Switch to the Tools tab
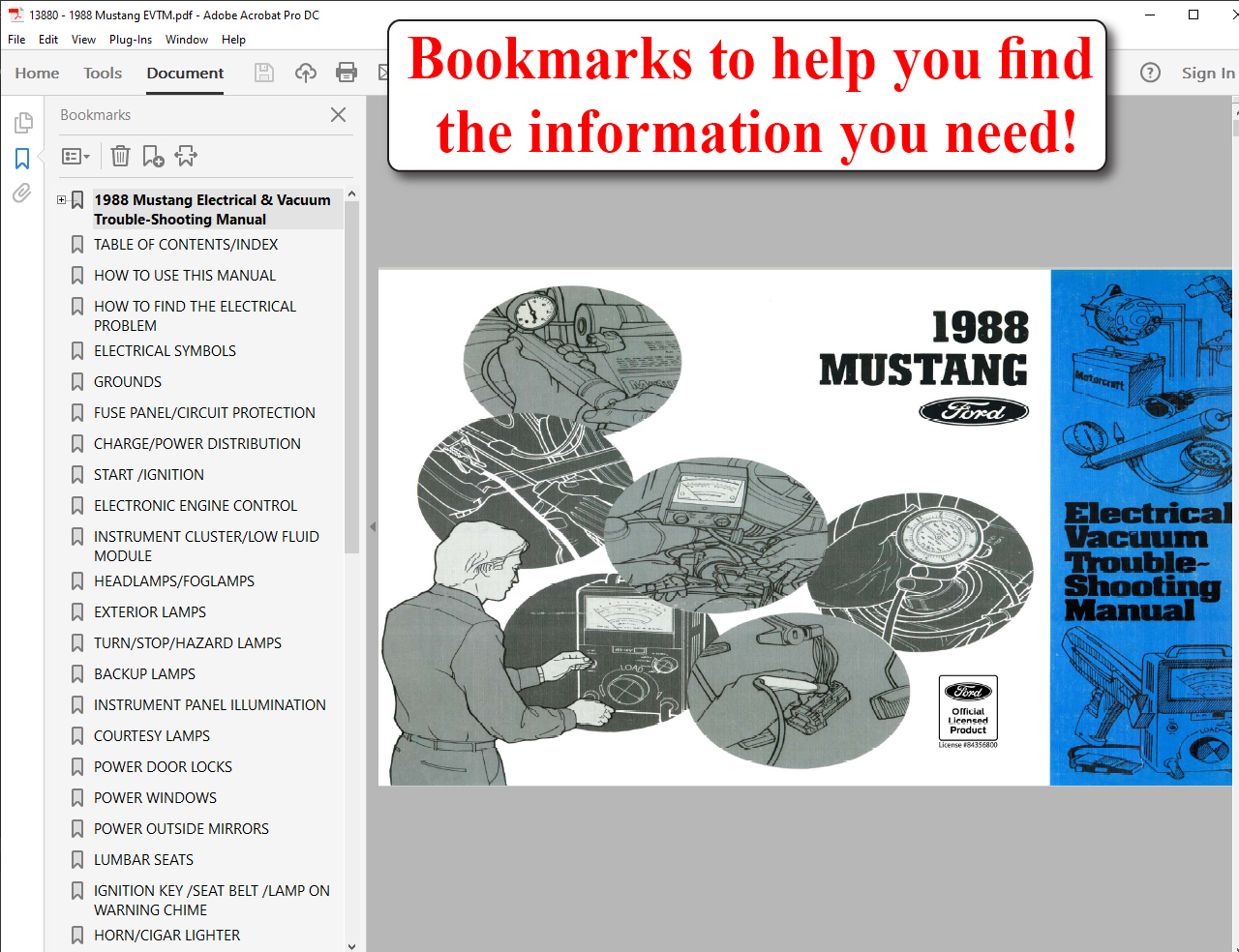 tap(103, 73)
